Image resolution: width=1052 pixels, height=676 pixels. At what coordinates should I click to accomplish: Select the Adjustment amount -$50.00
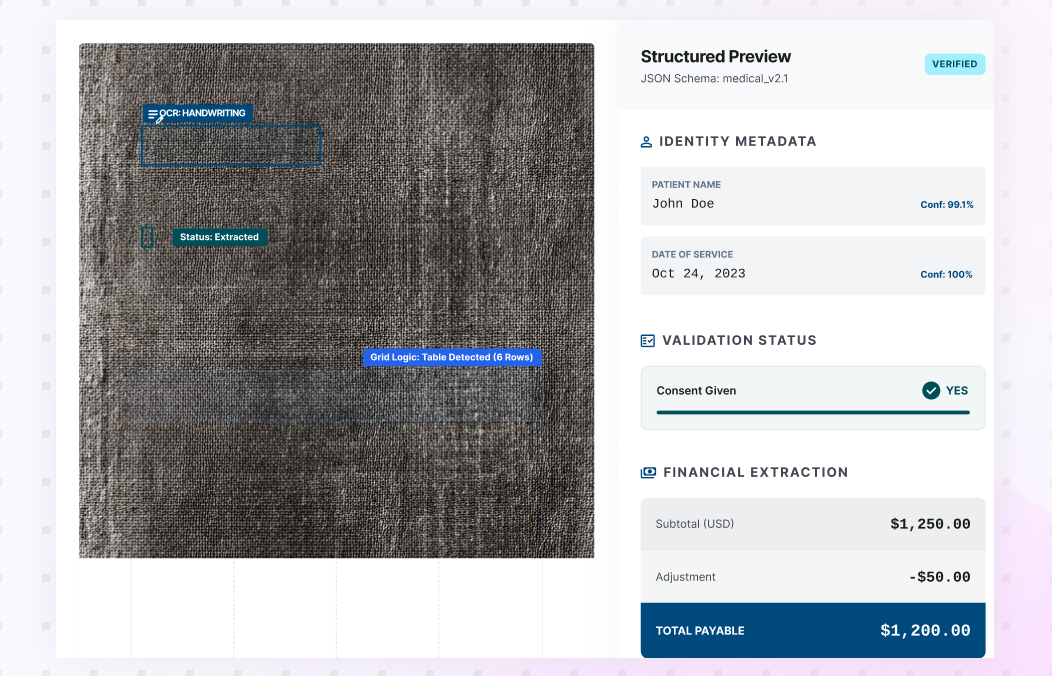click(939, 577)
